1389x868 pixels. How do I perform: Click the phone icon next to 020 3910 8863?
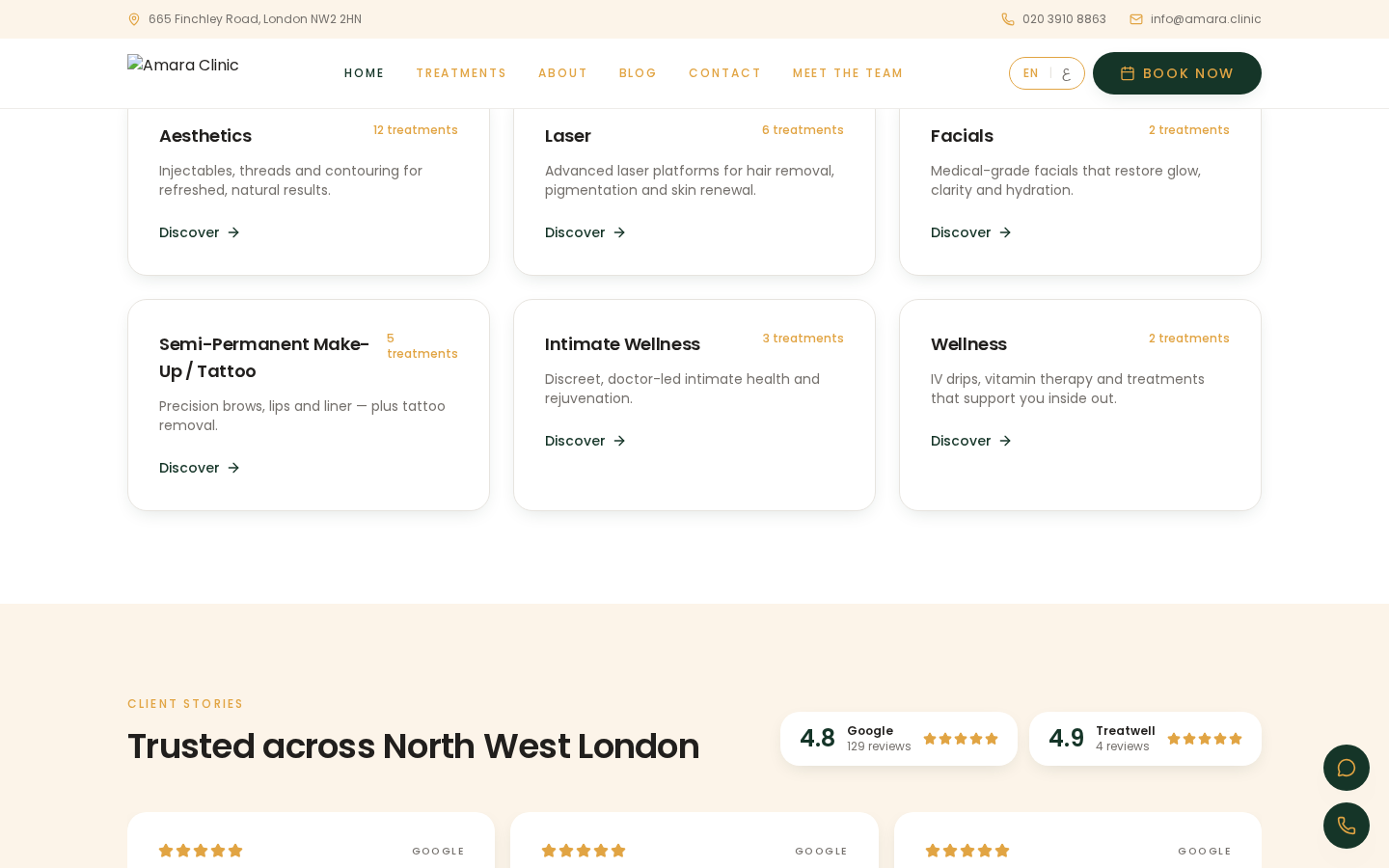tap(1008, 19)
